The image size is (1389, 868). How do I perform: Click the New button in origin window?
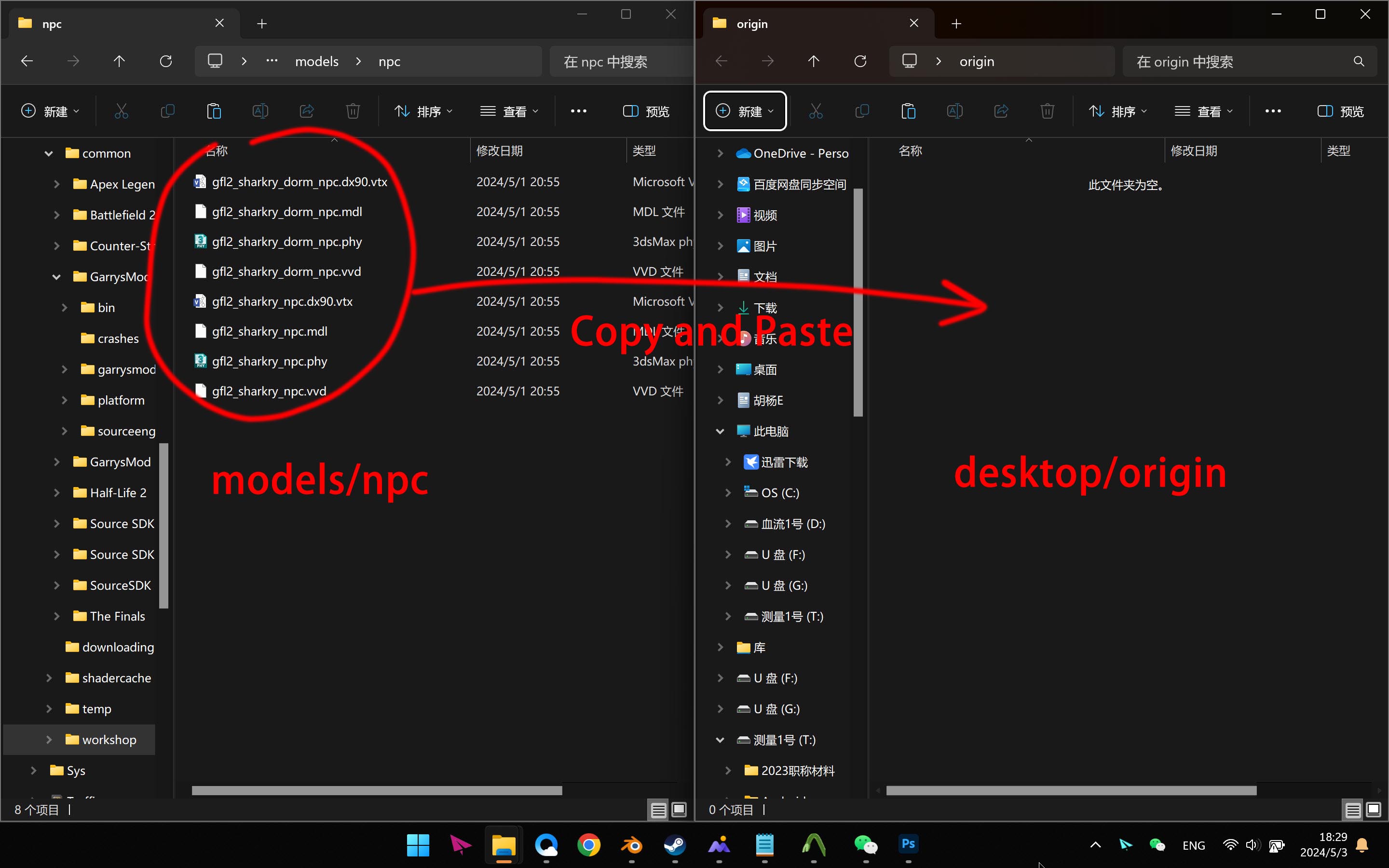pyautogui.click(x=745, y=111)
